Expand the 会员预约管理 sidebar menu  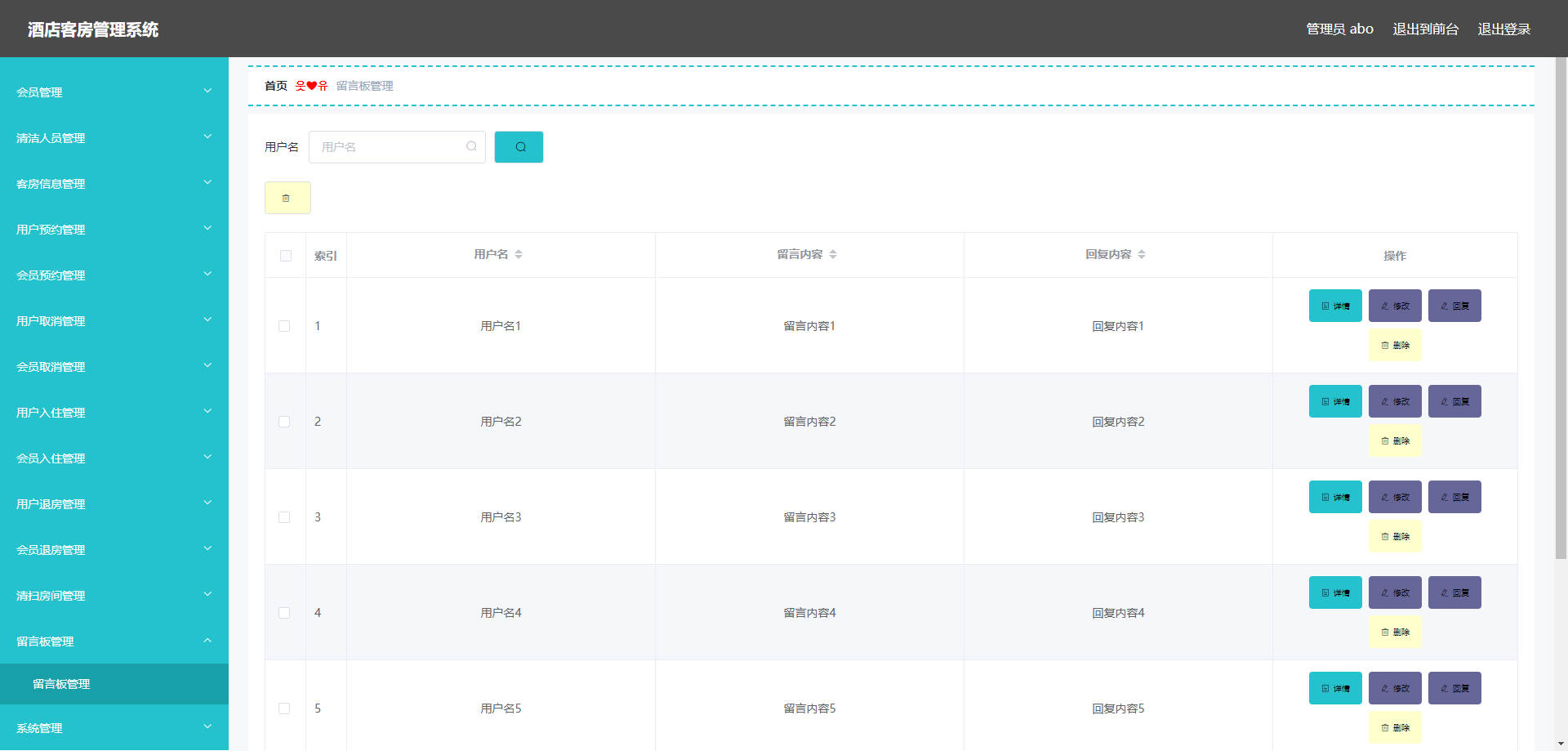[x=114, y=275]
